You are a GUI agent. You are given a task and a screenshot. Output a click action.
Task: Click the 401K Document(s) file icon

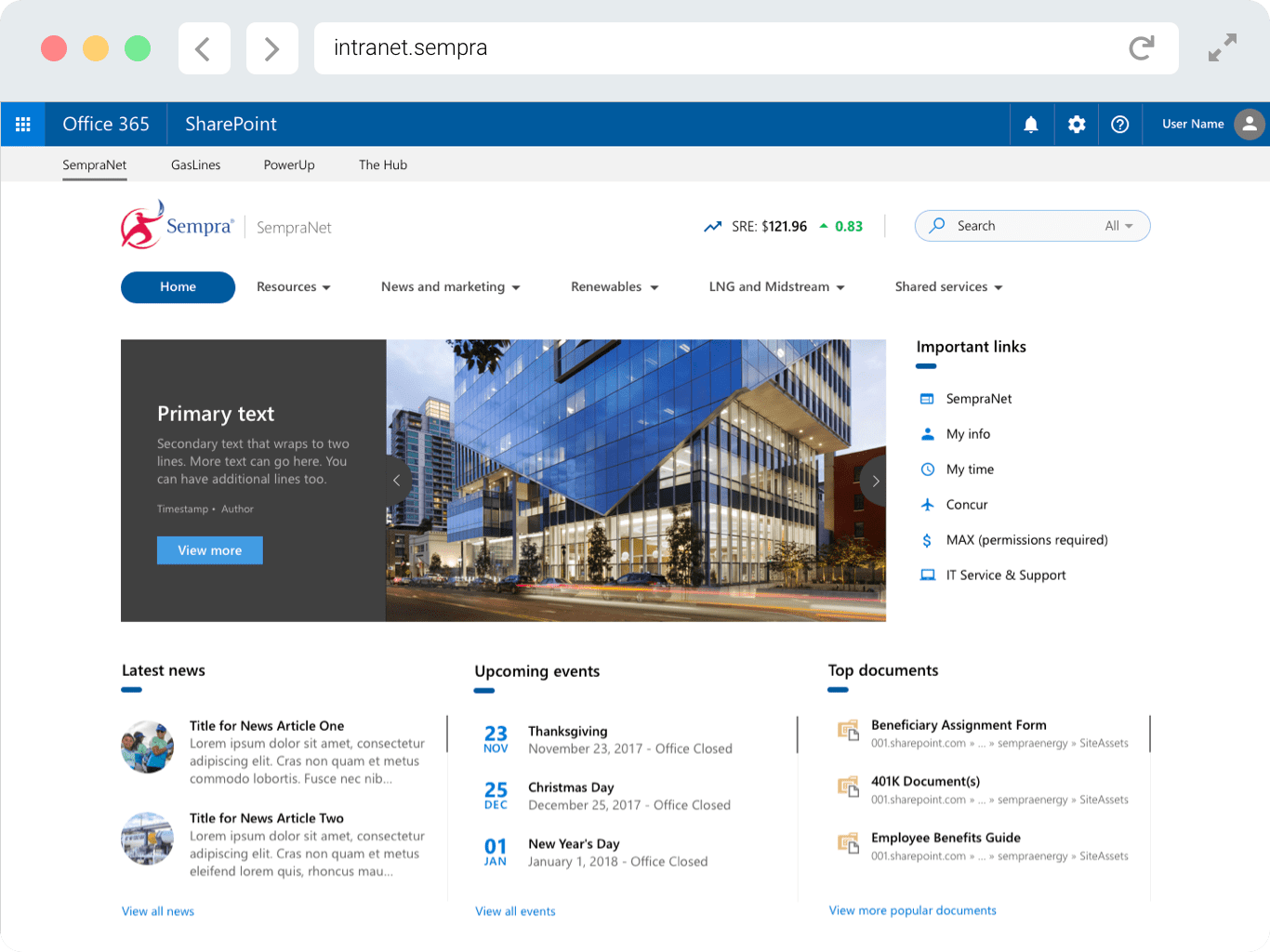pos(848,787)
